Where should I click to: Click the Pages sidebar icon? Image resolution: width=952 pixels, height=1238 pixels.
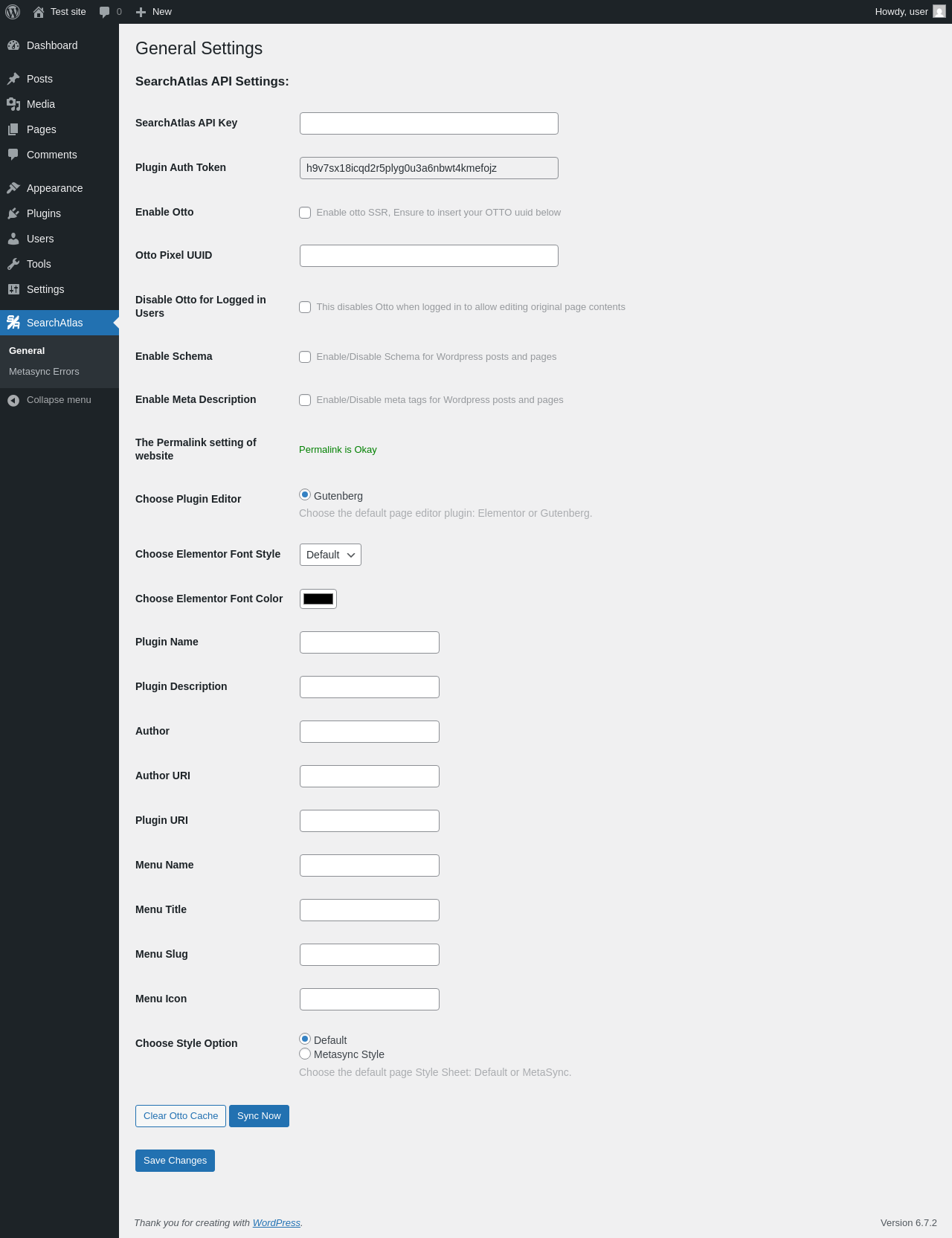[13, 129]
